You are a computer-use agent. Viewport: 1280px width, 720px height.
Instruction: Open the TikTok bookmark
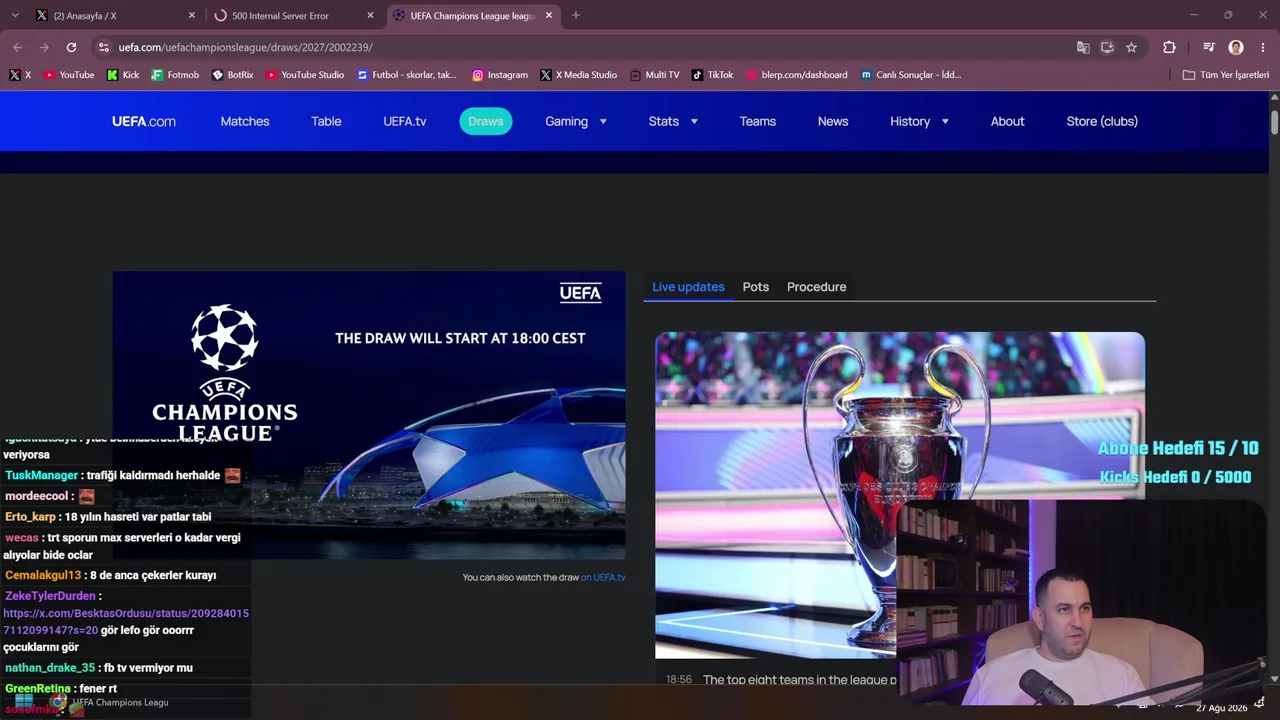[x=713, y=75]
